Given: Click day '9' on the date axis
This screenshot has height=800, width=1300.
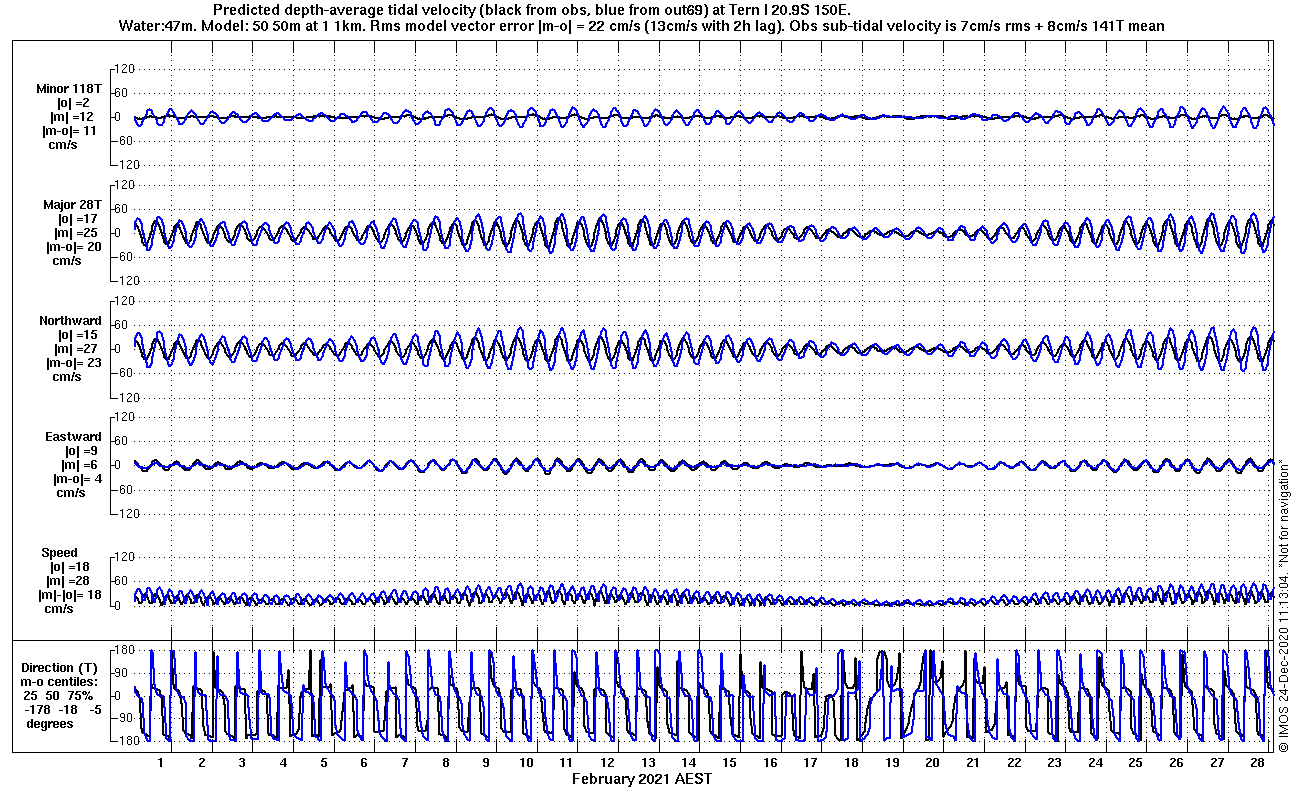Looking at the screenshot, I should pos(486,763).
